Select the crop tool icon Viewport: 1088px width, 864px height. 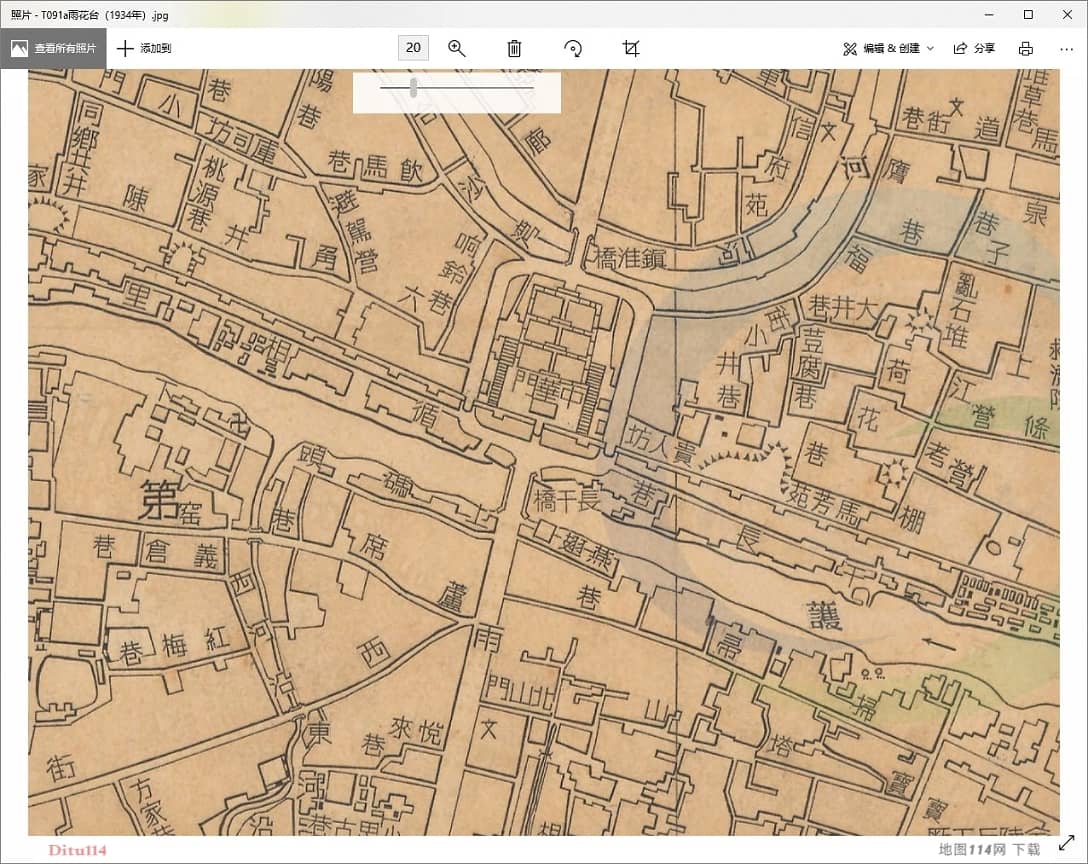(x=631, y=48)
